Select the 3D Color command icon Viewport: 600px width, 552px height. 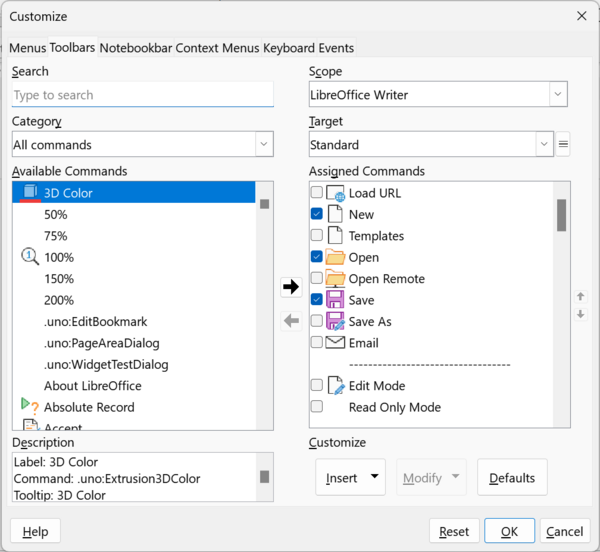[x=30, y=192]
